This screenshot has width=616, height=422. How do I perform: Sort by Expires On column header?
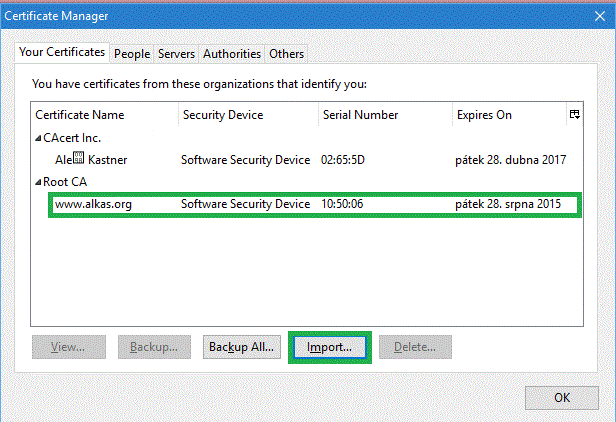click(507, 115)
